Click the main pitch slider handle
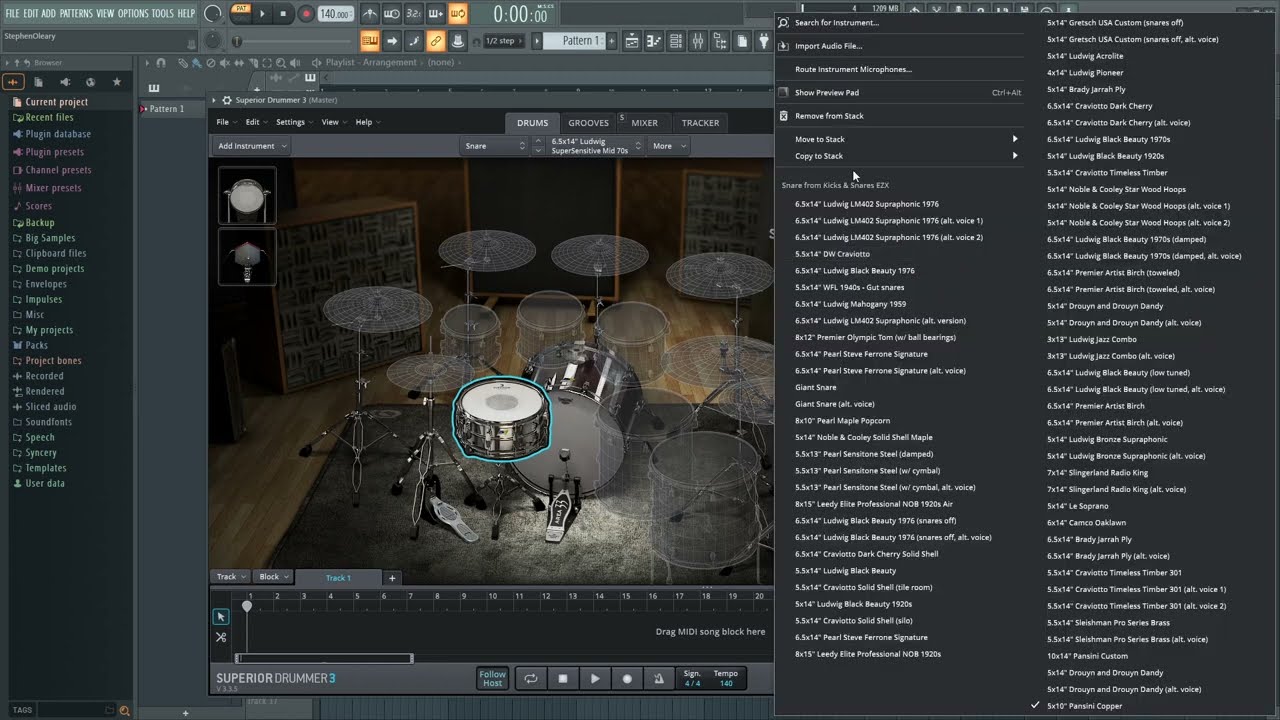The width and height of the screenshot is (1280, 720). [237, 41]
